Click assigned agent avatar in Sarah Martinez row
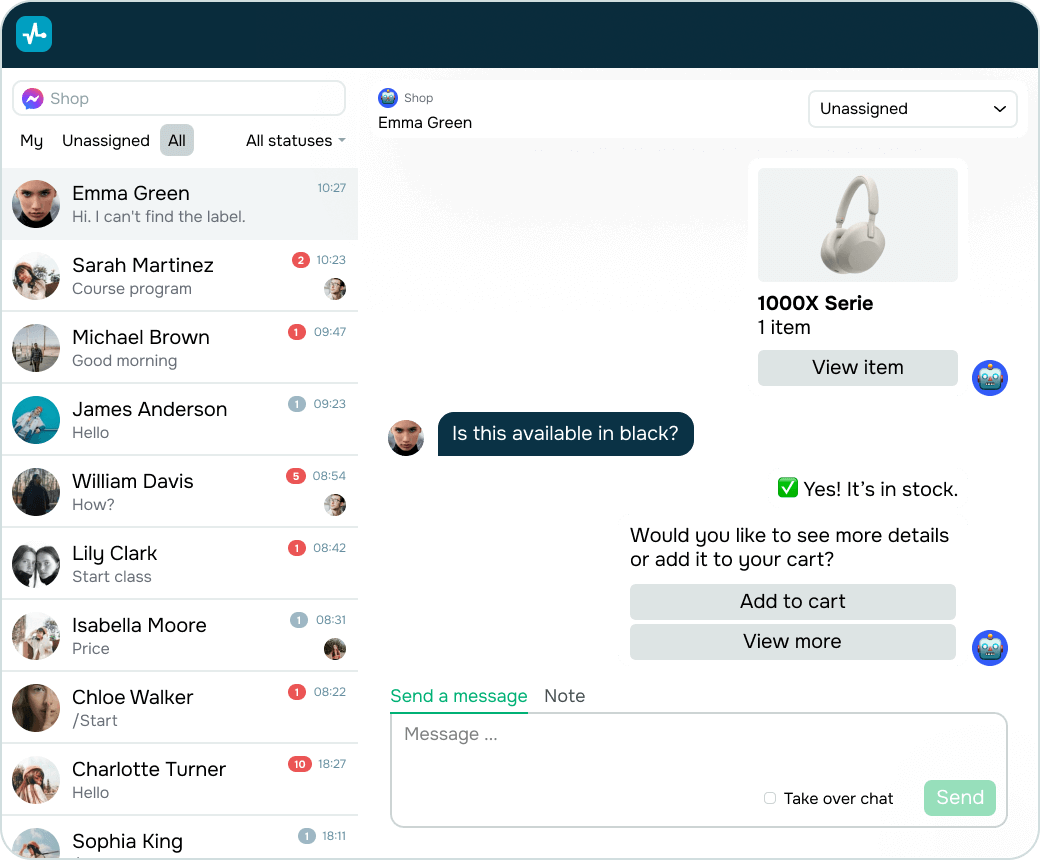Screen dimensions: 1040x860 click(335, 288)
